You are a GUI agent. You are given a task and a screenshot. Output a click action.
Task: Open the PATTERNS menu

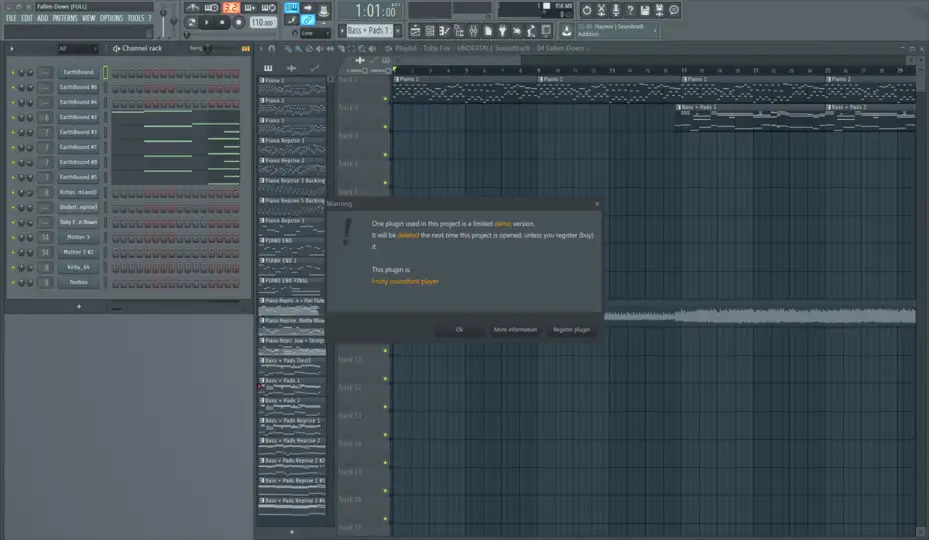[x=65, y=18]
